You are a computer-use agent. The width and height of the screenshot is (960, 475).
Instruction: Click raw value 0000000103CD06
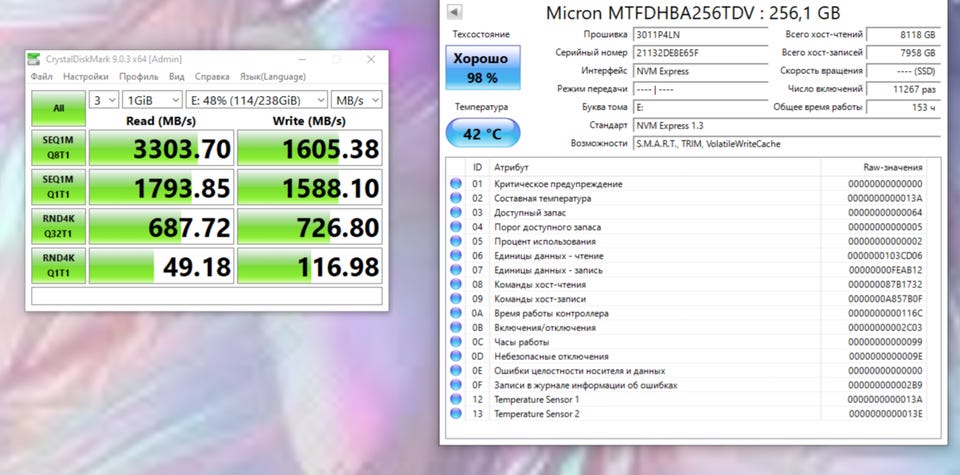(885, 255)
